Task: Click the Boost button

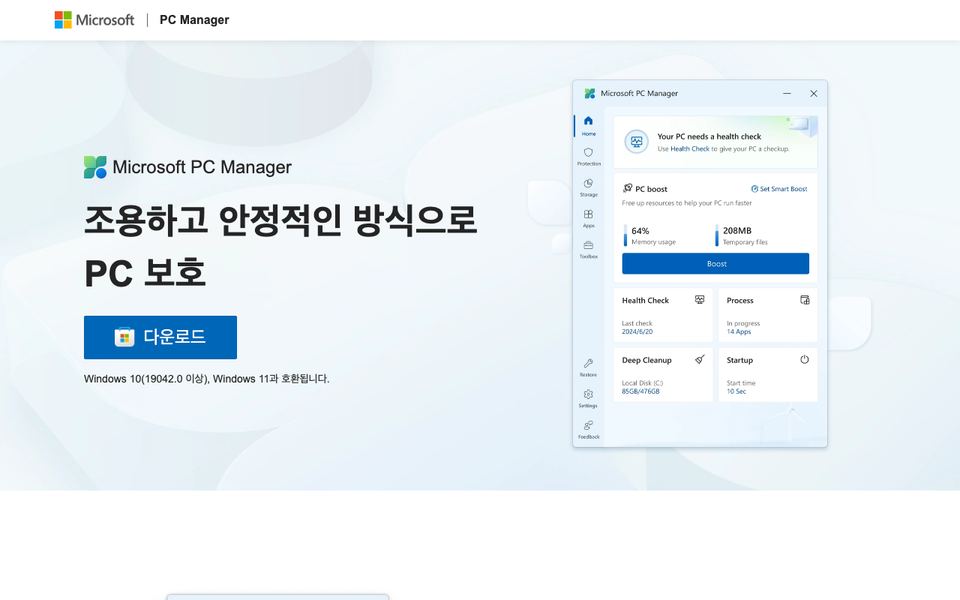Action: [x=715, y=264]
